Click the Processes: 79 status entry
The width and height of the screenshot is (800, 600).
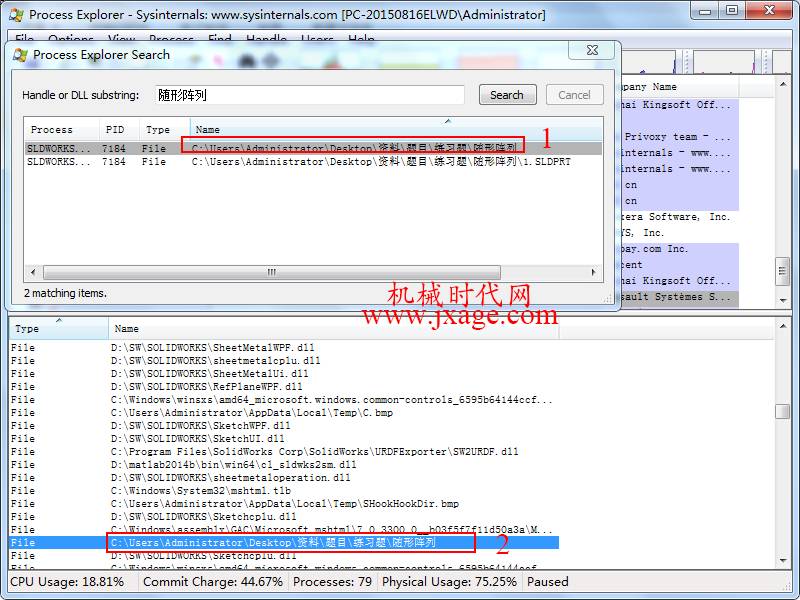click(x=332, y=582)
